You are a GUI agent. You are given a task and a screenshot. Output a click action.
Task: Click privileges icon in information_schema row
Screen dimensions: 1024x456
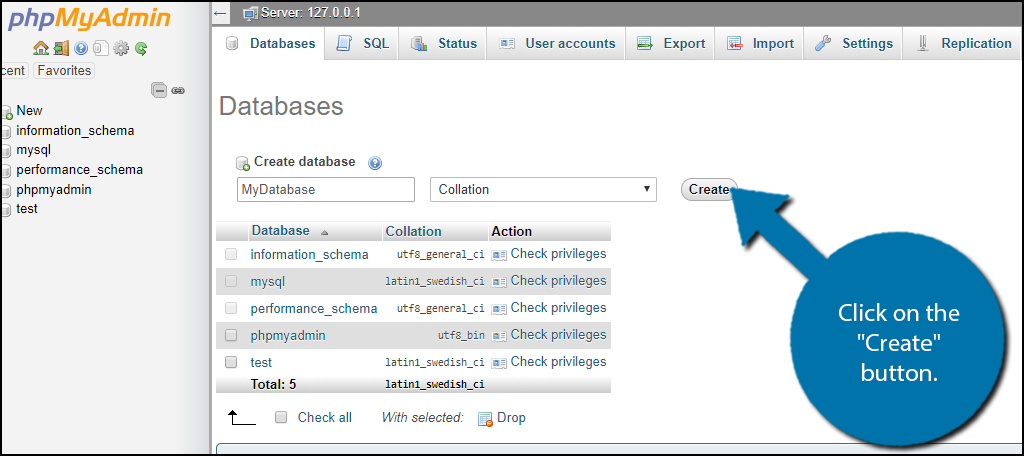500,255
